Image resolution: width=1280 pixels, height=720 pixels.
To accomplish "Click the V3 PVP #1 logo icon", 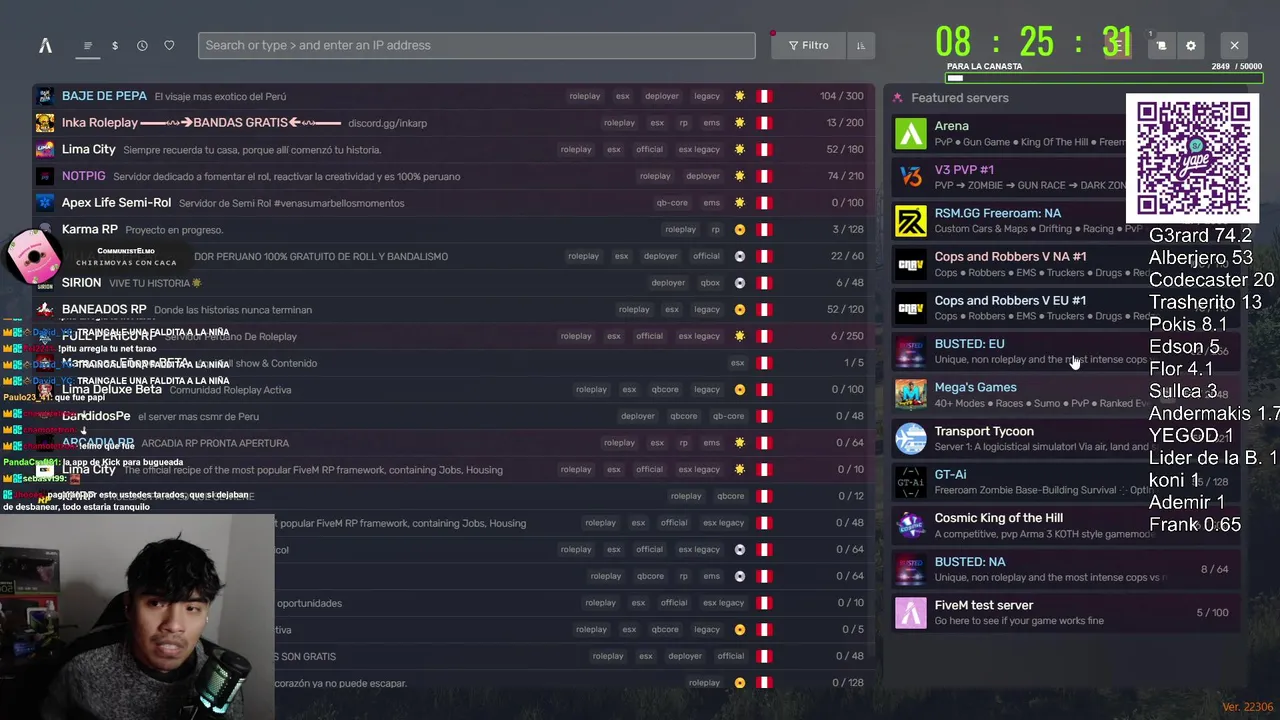I will pyautogui.click(x=910, y=177).
